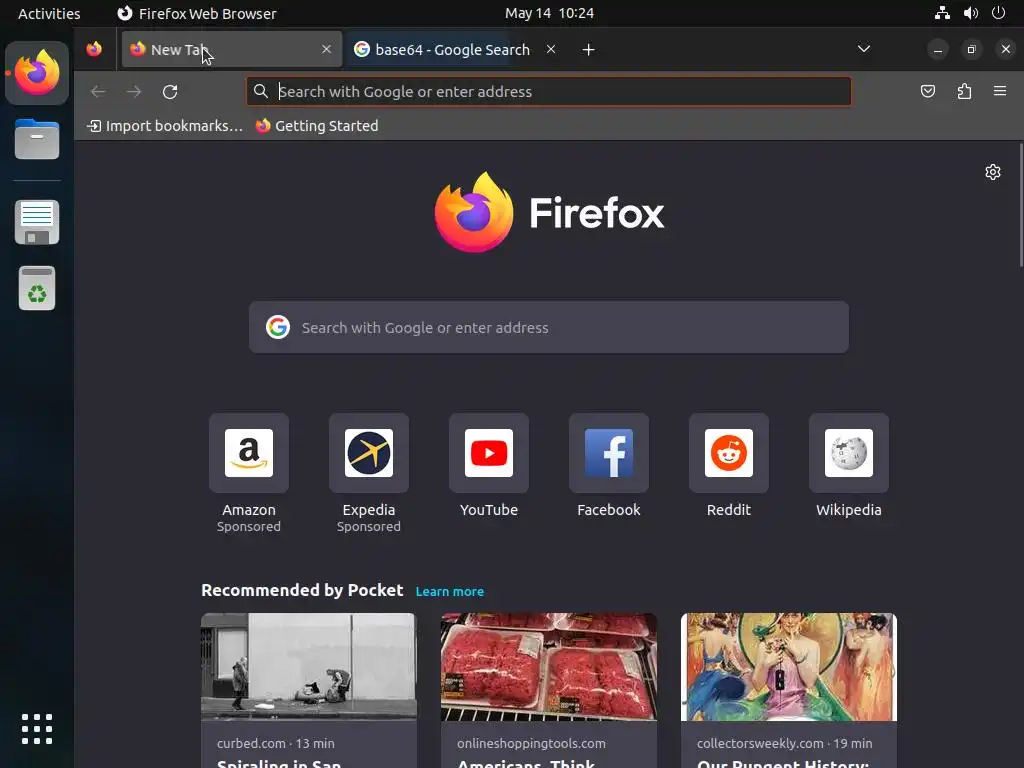Open a new tab with plus
The image size is (1024, 768).
588,50
